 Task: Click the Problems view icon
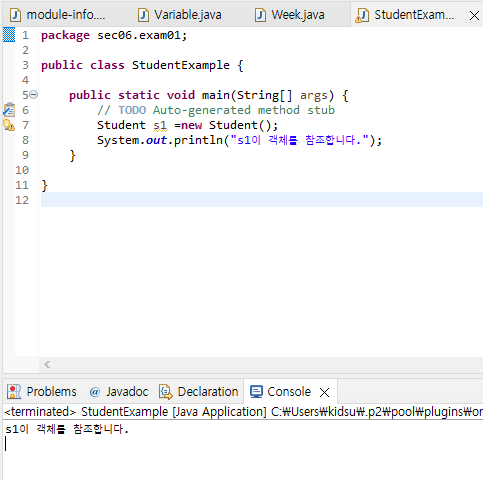coord(14,392)
